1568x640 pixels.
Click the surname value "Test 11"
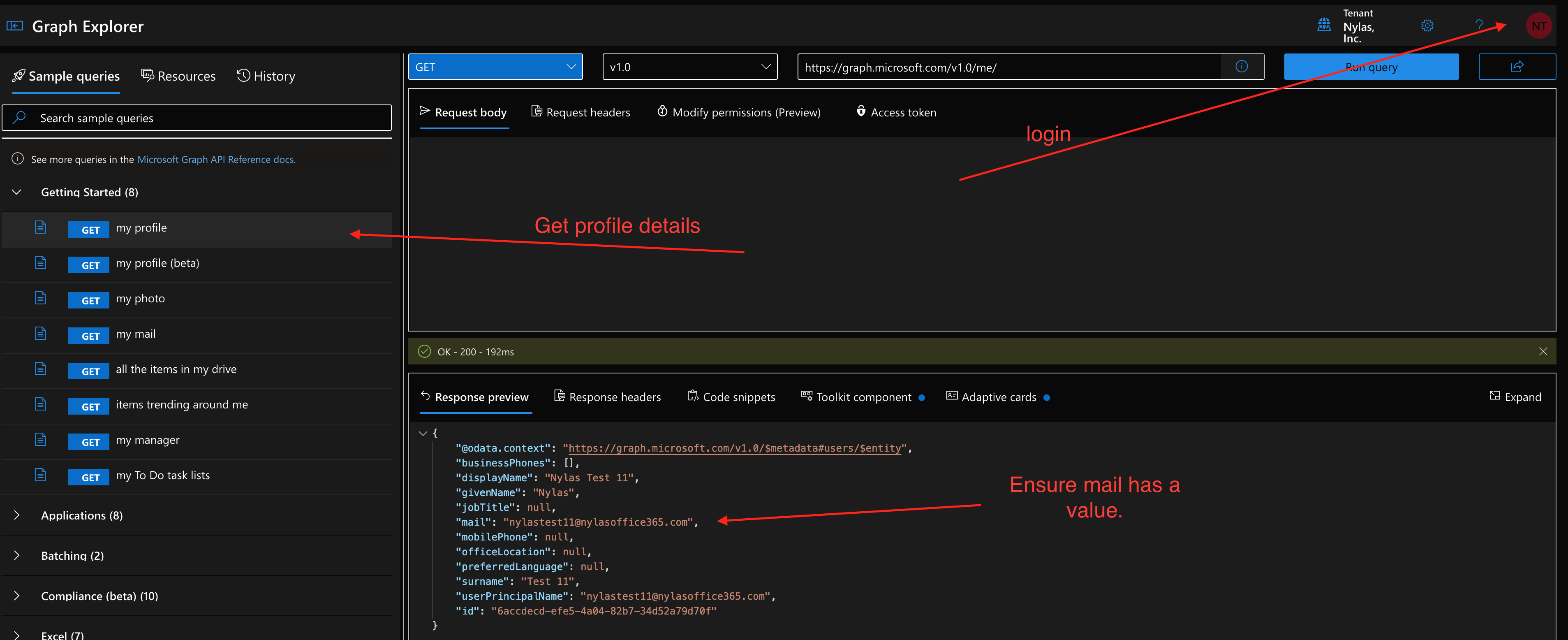point(548,582)
